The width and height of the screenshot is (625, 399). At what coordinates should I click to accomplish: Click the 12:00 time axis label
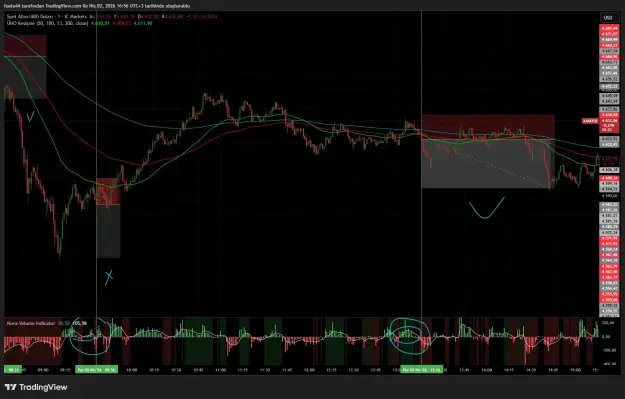[309, 370]
